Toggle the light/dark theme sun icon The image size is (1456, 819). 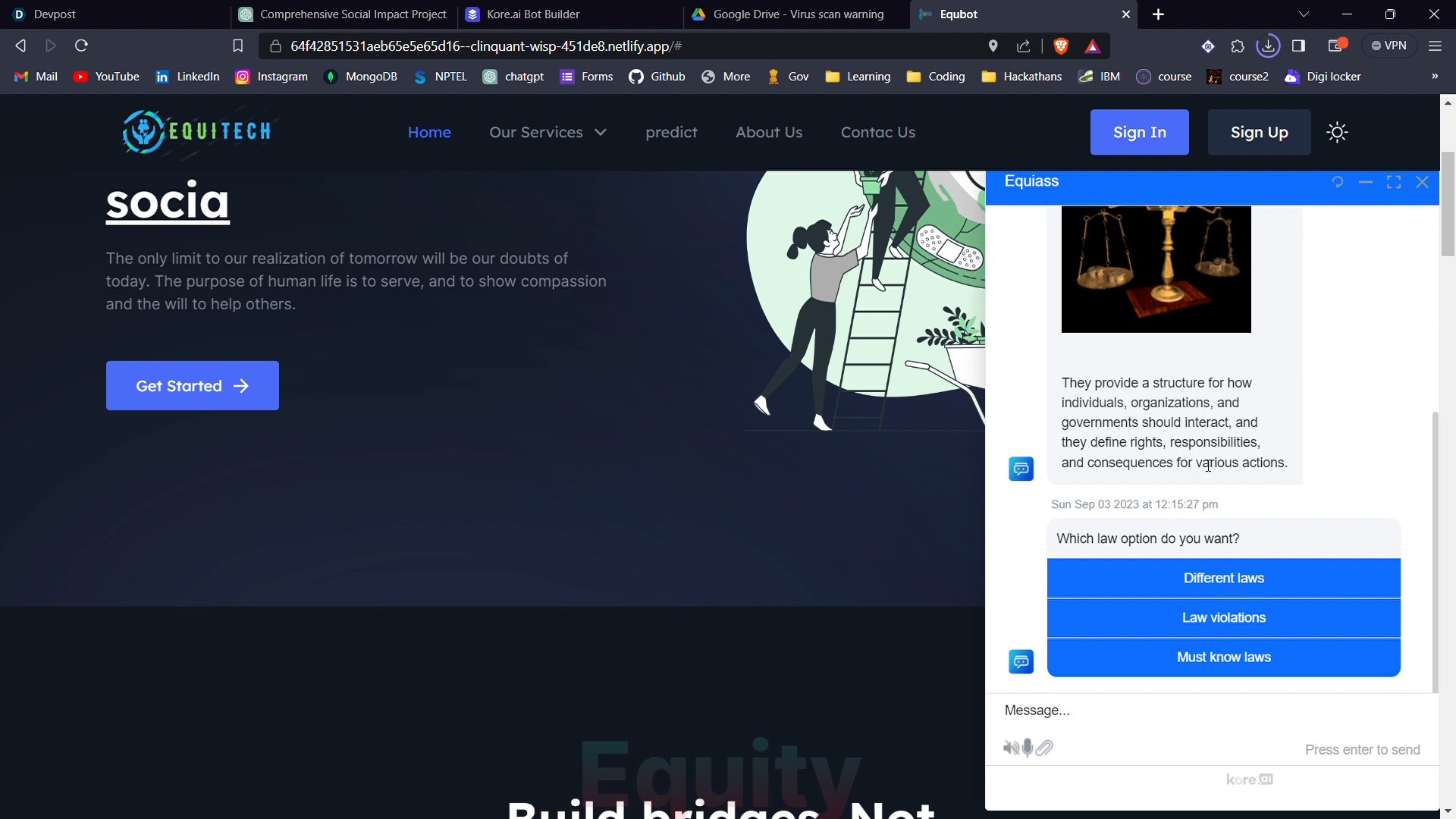pos(1337,133)
